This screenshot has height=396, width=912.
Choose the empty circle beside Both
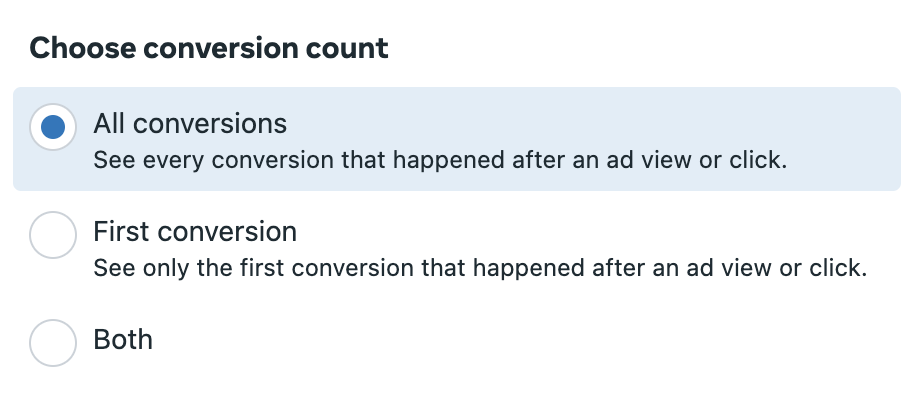[53, 343]
